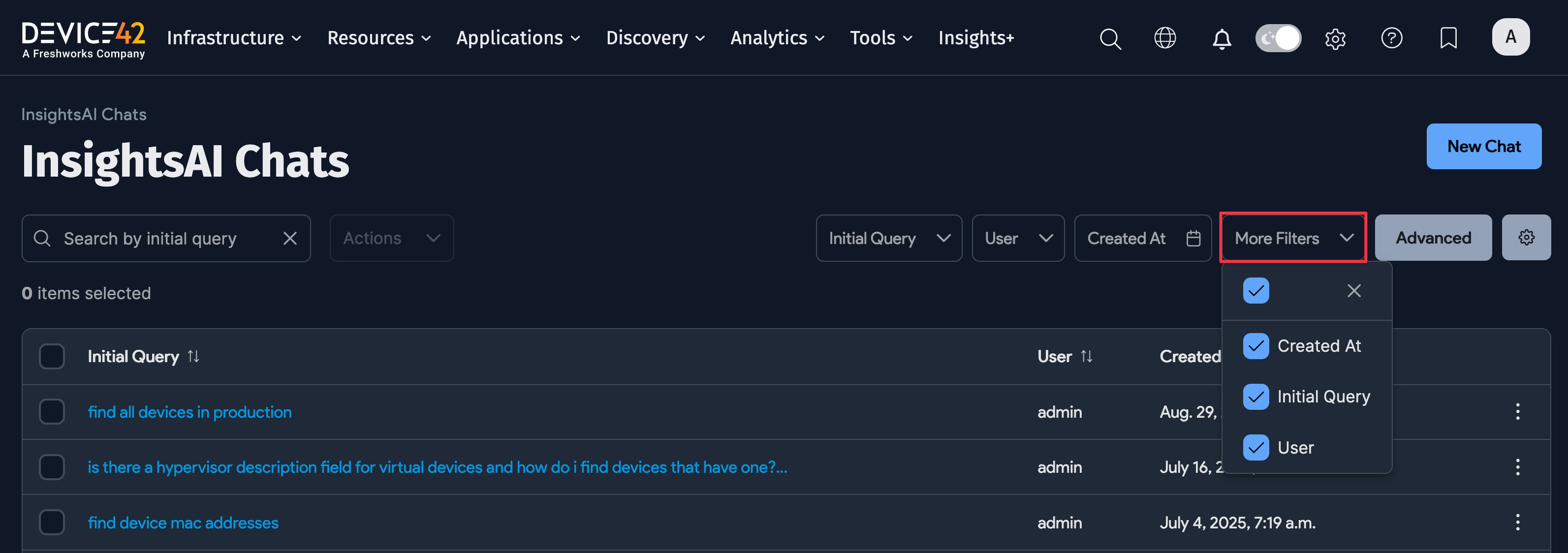
Task: Uncheck the Initial Query filter option
Action: pos(1256,397)
